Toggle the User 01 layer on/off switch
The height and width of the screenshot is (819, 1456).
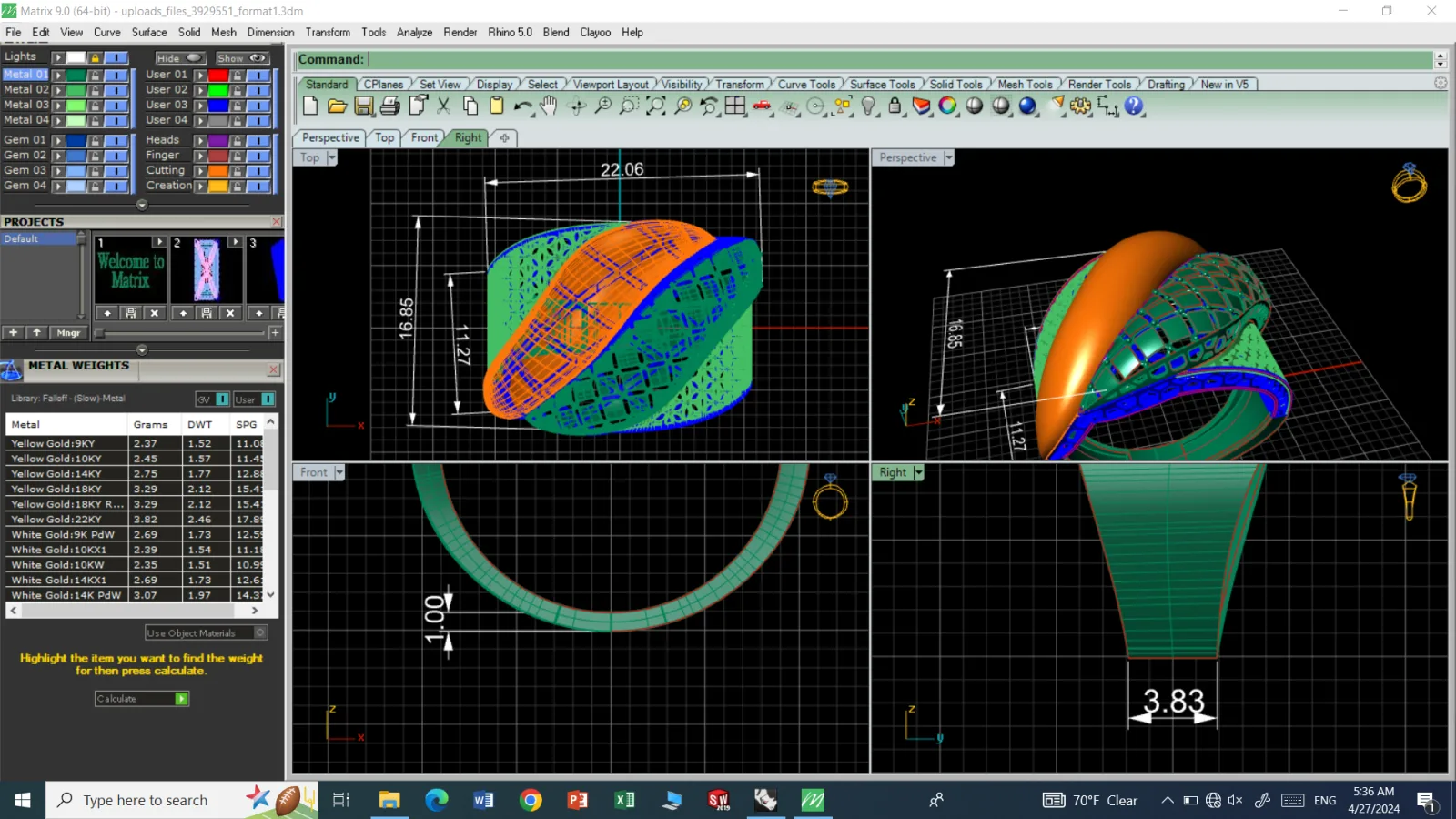pos(258,75)
